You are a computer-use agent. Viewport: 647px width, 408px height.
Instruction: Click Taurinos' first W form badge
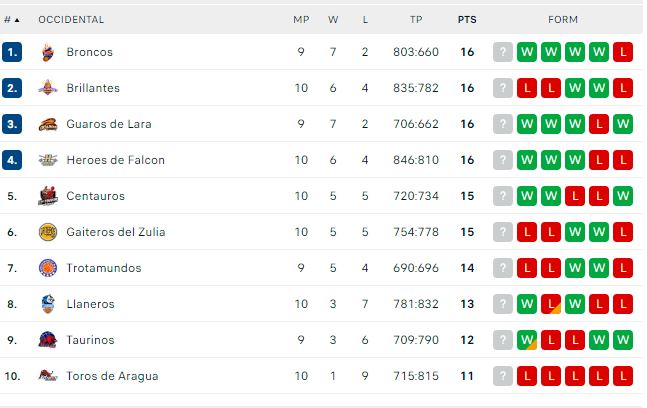tap(527, 340)
